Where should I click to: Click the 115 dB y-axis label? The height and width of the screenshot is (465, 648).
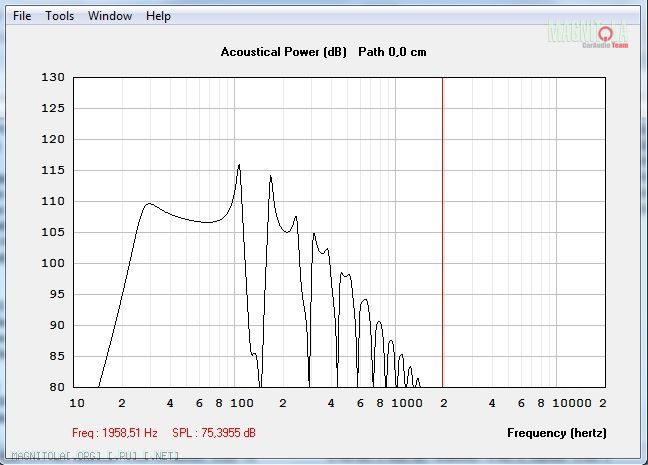coord(53,170)
